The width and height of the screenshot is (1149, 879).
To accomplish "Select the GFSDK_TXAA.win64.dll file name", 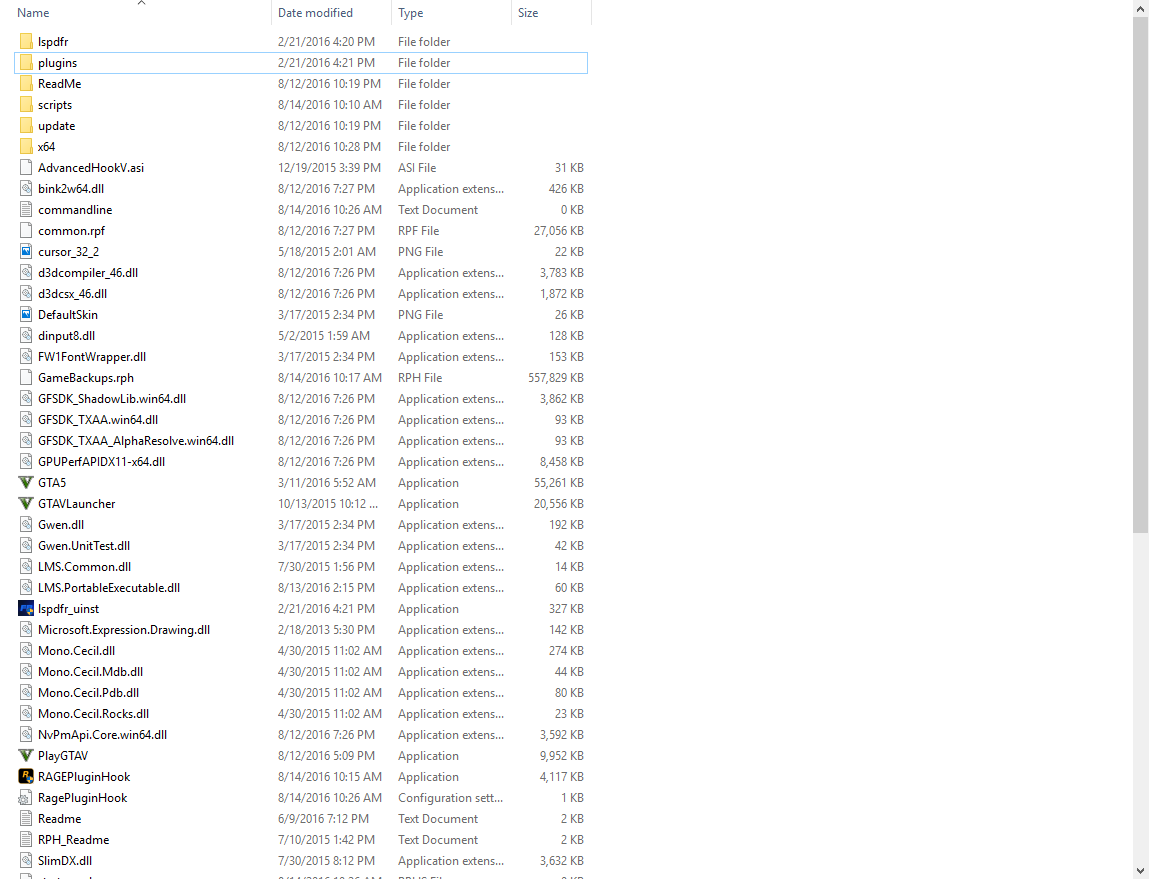I will pos(98,420).
